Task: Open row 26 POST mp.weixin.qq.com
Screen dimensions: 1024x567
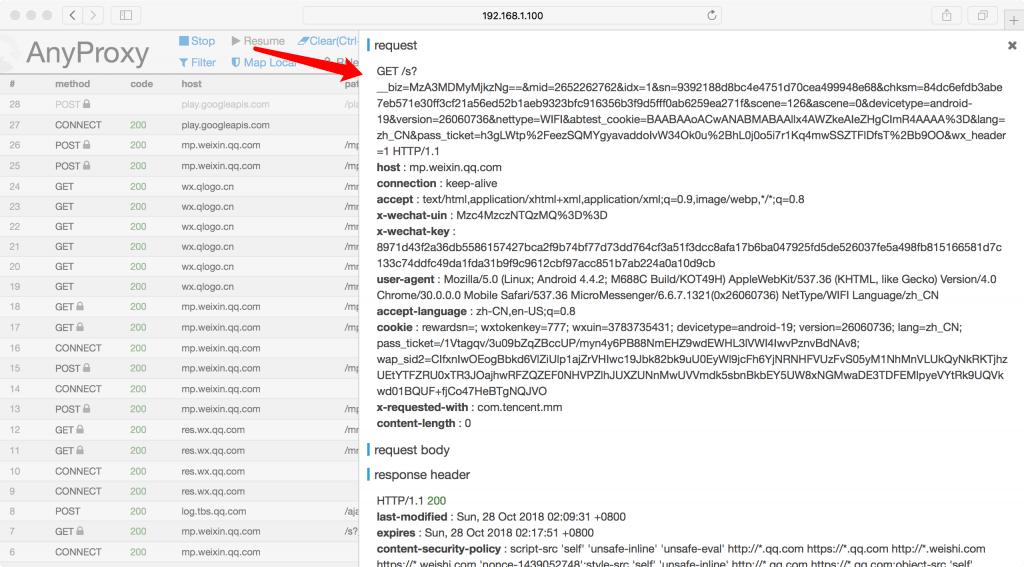Action: click(180, 145)
